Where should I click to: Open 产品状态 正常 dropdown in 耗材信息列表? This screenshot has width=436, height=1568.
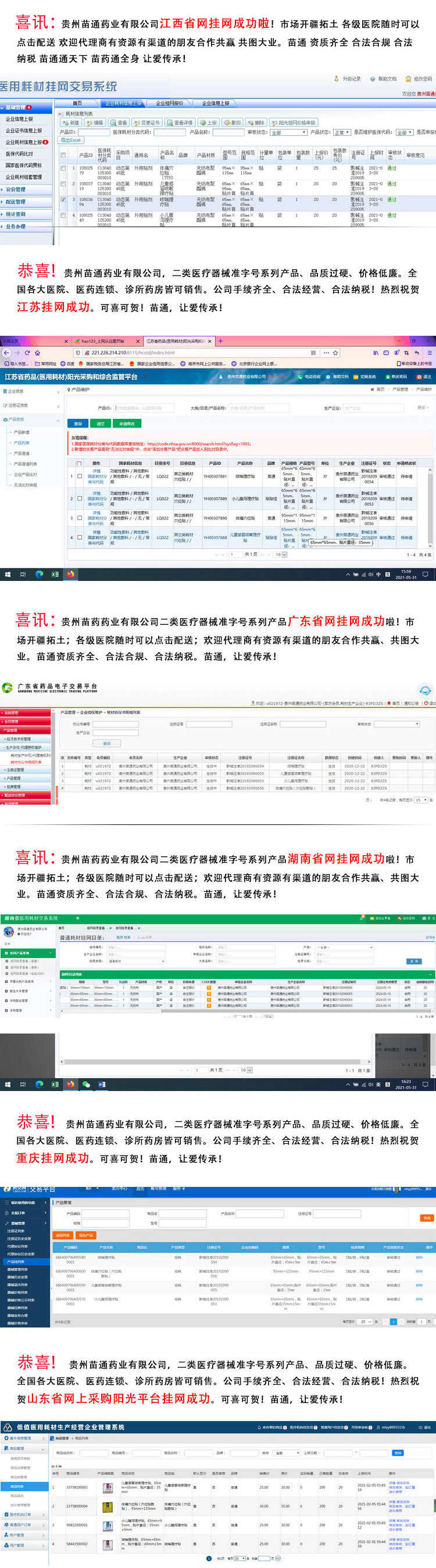click(342, 132)
